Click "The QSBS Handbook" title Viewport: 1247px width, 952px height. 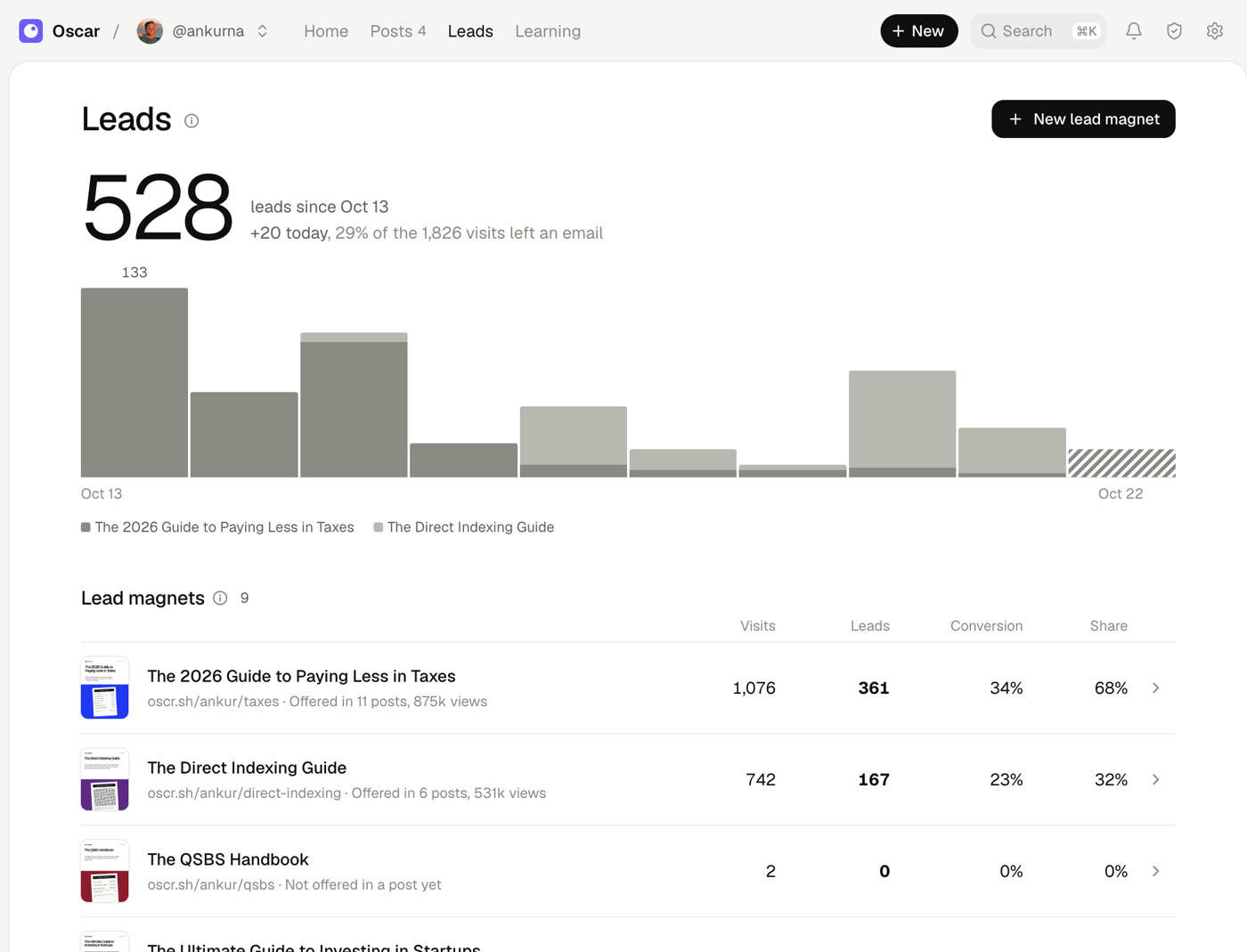228,859
